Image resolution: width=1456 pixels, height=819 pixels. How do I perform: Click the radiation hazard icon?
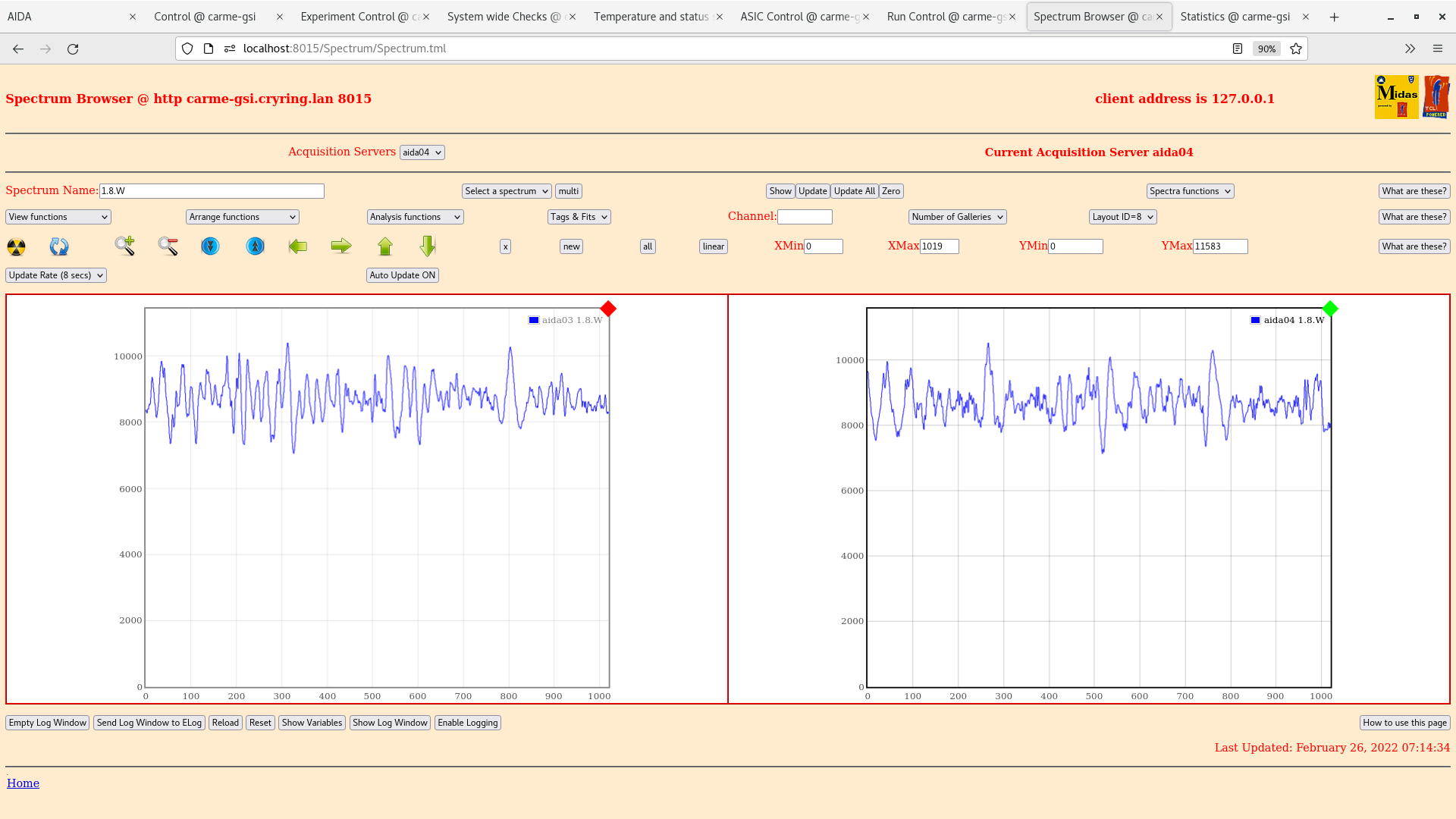(x=16, y=246)
